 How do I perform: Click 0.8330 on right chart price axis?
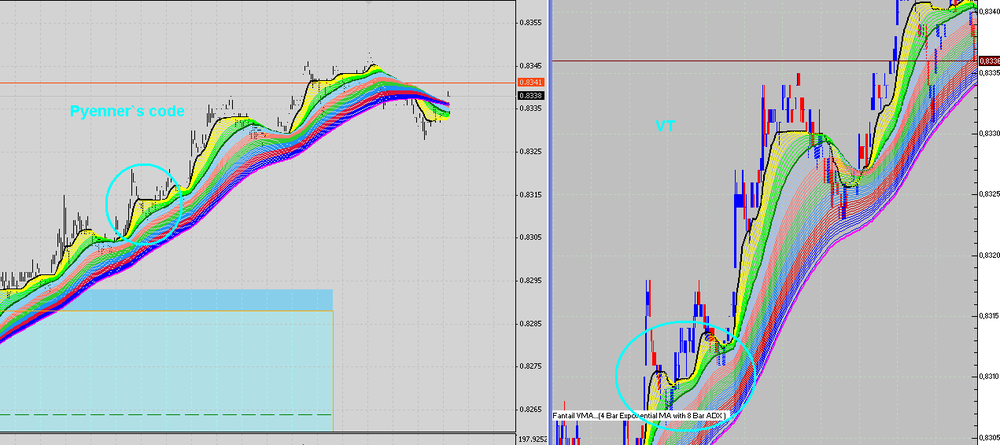tap(989, 133)
